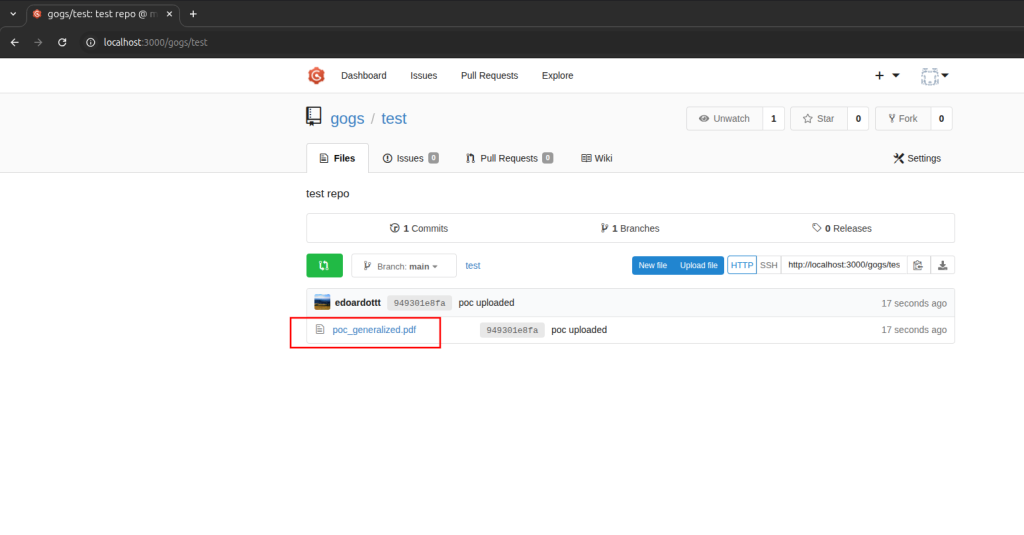This screenshot has height=535, width=1024.
Task: Click the download repository icon
Action: (x=942, y=265)
